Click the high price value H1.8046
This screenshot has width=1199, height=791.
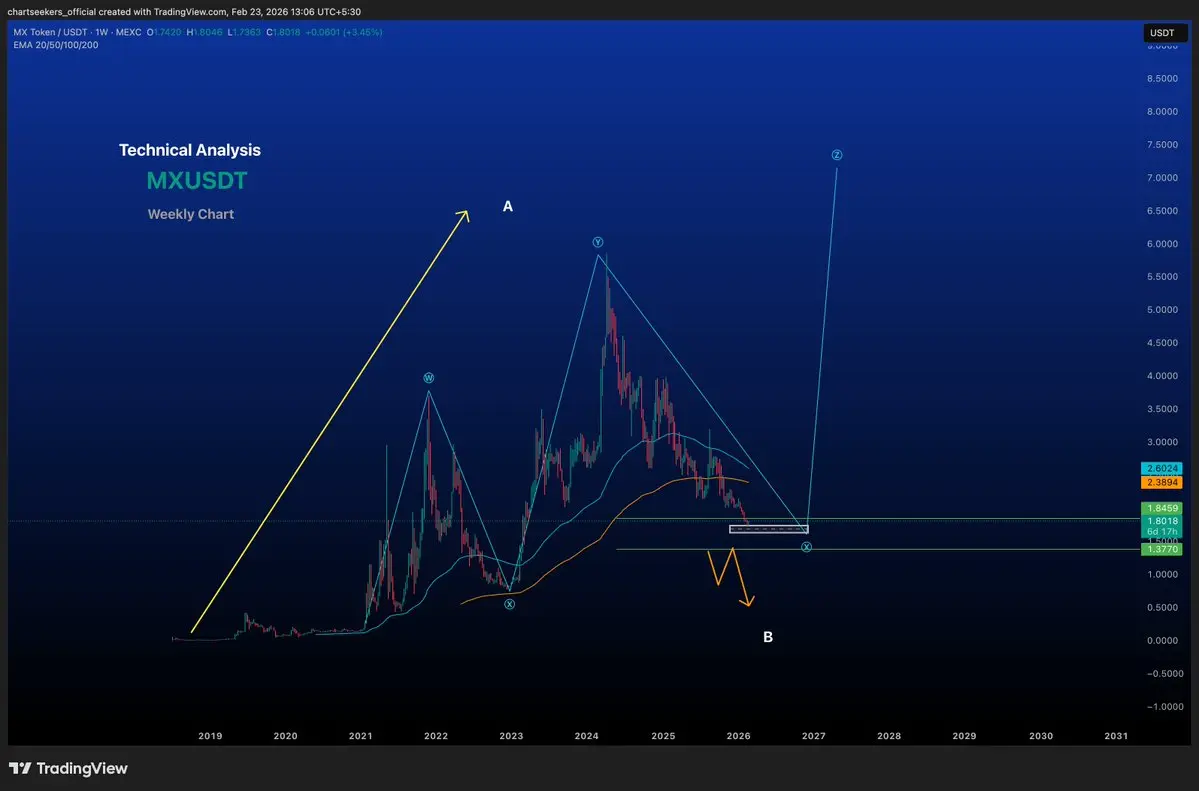204,32
